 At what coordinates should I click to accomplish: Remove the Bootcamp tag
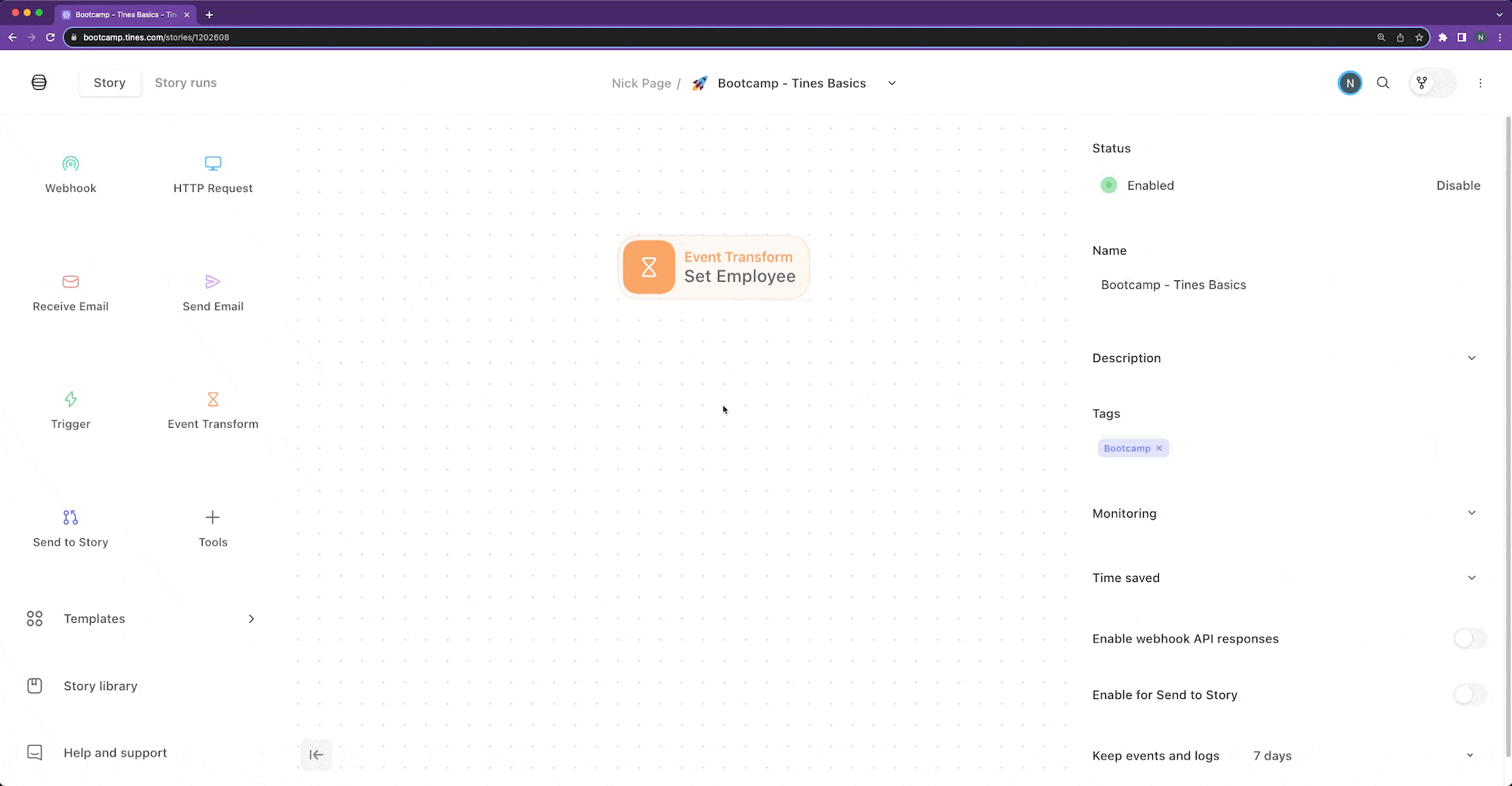tap(1159, 448)
